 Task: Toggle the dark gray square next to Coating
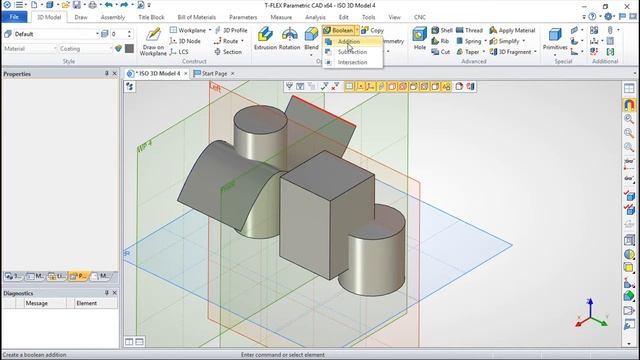point(129,49)
